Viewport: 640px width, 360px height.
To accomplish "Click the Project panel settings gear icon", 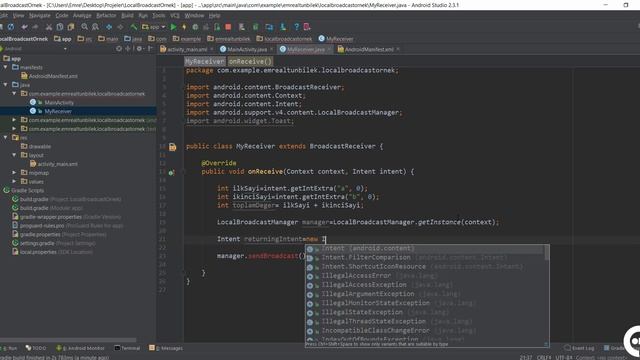I will pyautogui.click(x=139, y=49).
